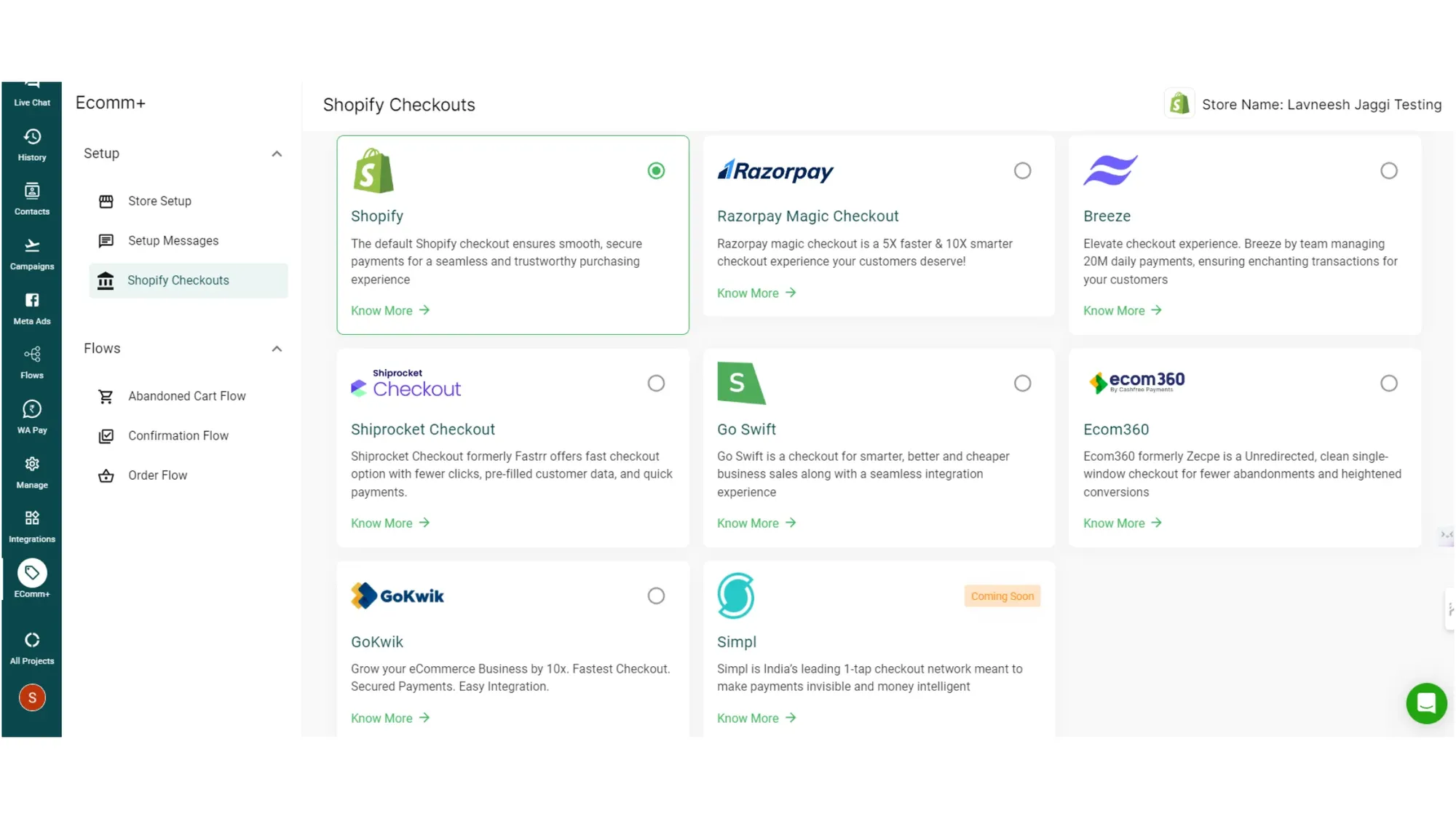Go to Store Setup page
Viewport: 1456px width, 819px height.
pyautogui.click(x=159, y=201)
